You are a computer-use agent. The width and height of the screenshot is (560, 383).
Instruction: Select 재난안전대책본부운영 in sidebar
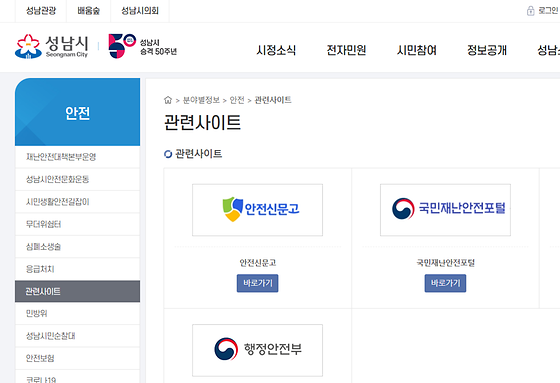[78, 157]
